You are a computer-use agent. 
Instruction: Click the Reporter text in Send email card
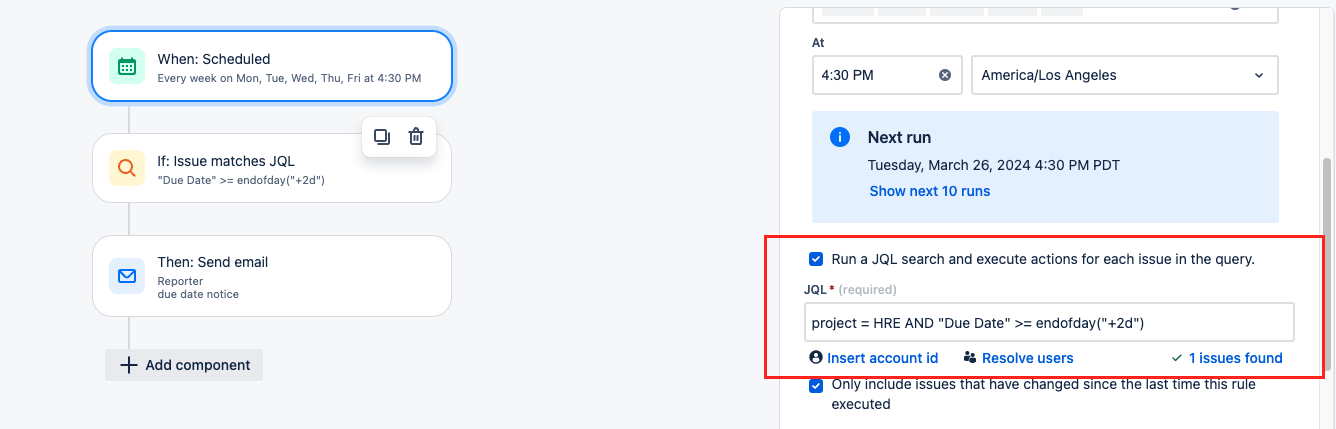coord(180,281)
